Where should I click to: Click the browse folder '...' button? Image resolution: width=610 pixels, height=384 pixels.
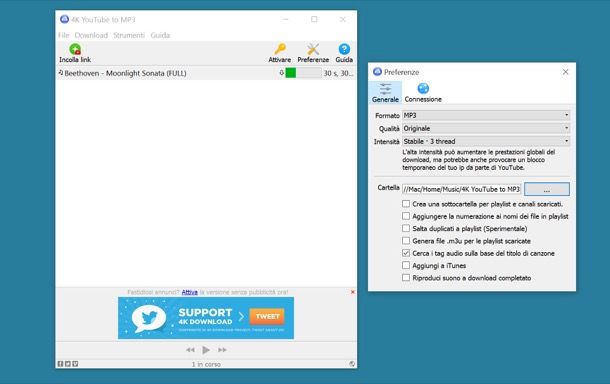[x=547, y=189]
